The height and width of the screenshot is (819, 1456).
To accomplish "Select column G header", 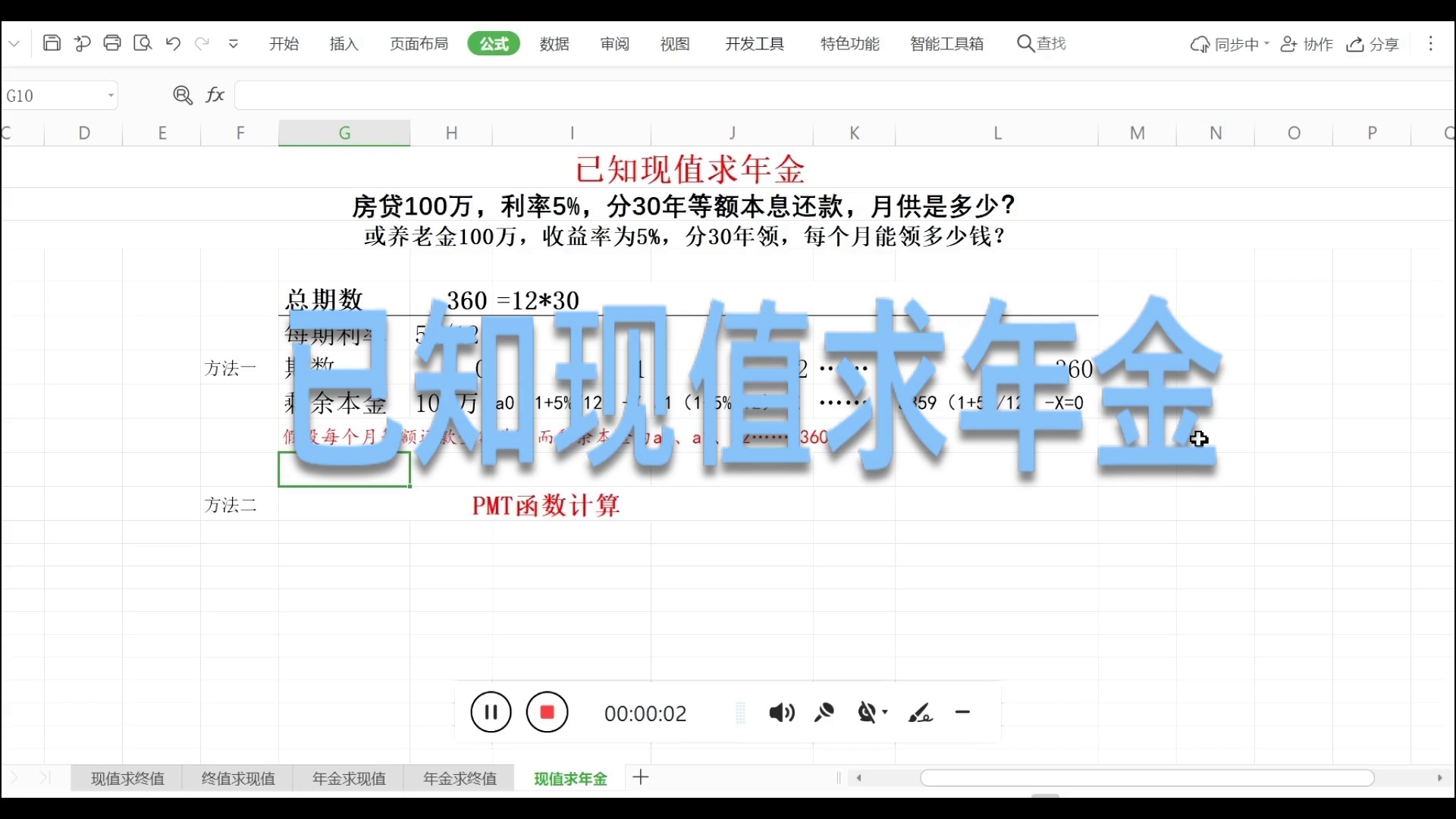I will point(344,133).
